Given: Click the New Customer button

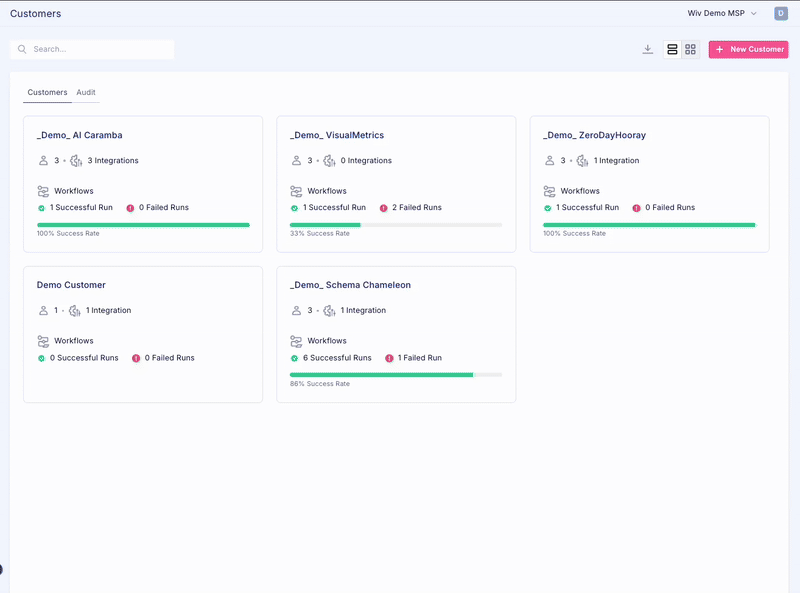Looking at the screenshot, I should click(748, 49).
